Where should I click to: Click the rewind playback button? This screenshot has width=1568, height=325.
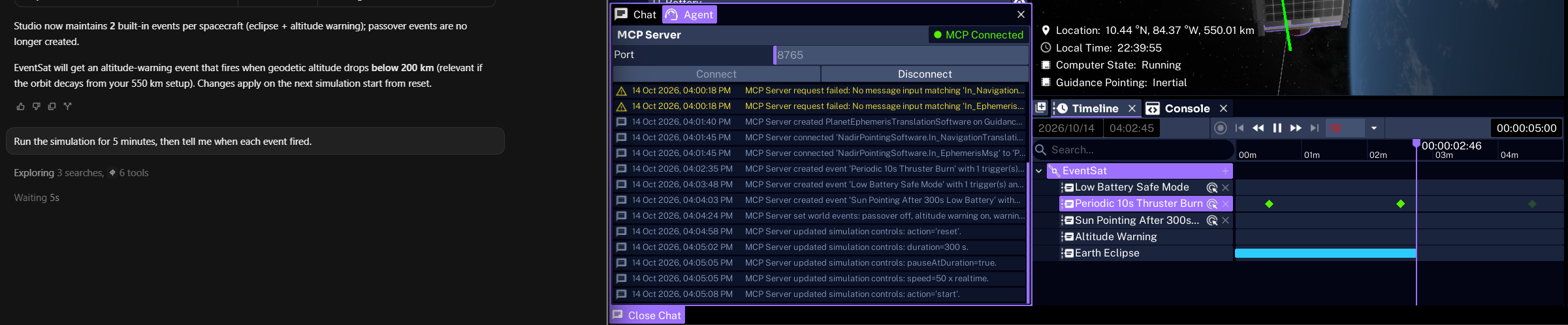1258,129
